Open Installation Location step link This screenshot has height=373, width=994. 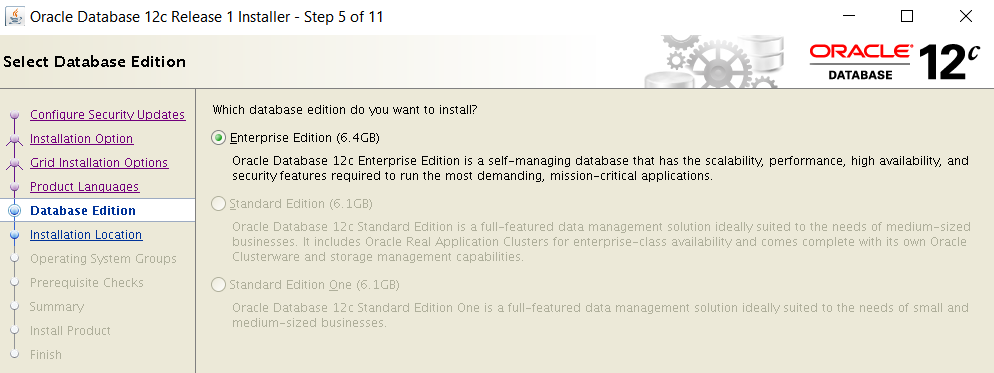click(86, 235)
